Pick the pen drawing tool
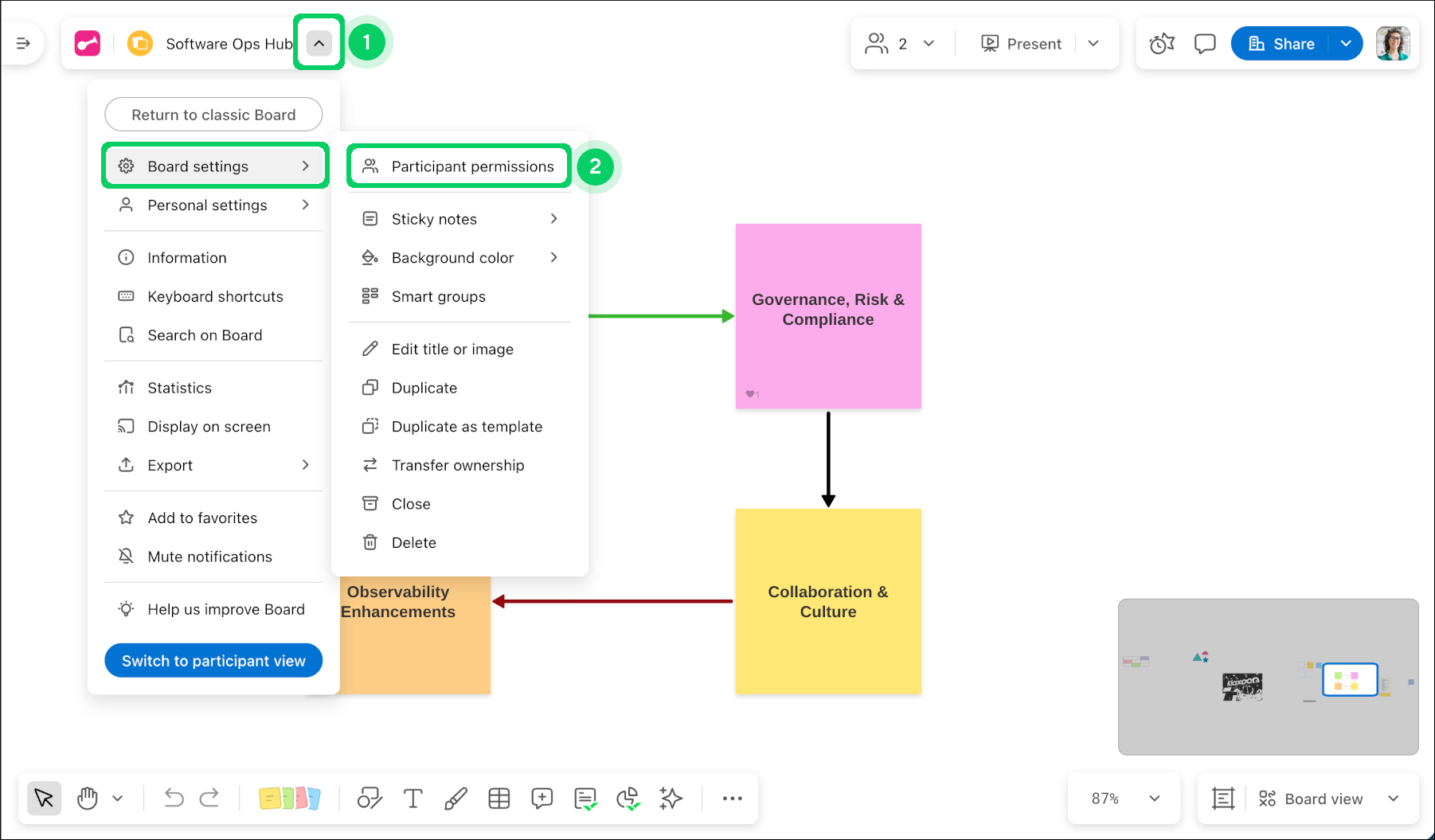1435x840 pixels. tap(456, 798)
